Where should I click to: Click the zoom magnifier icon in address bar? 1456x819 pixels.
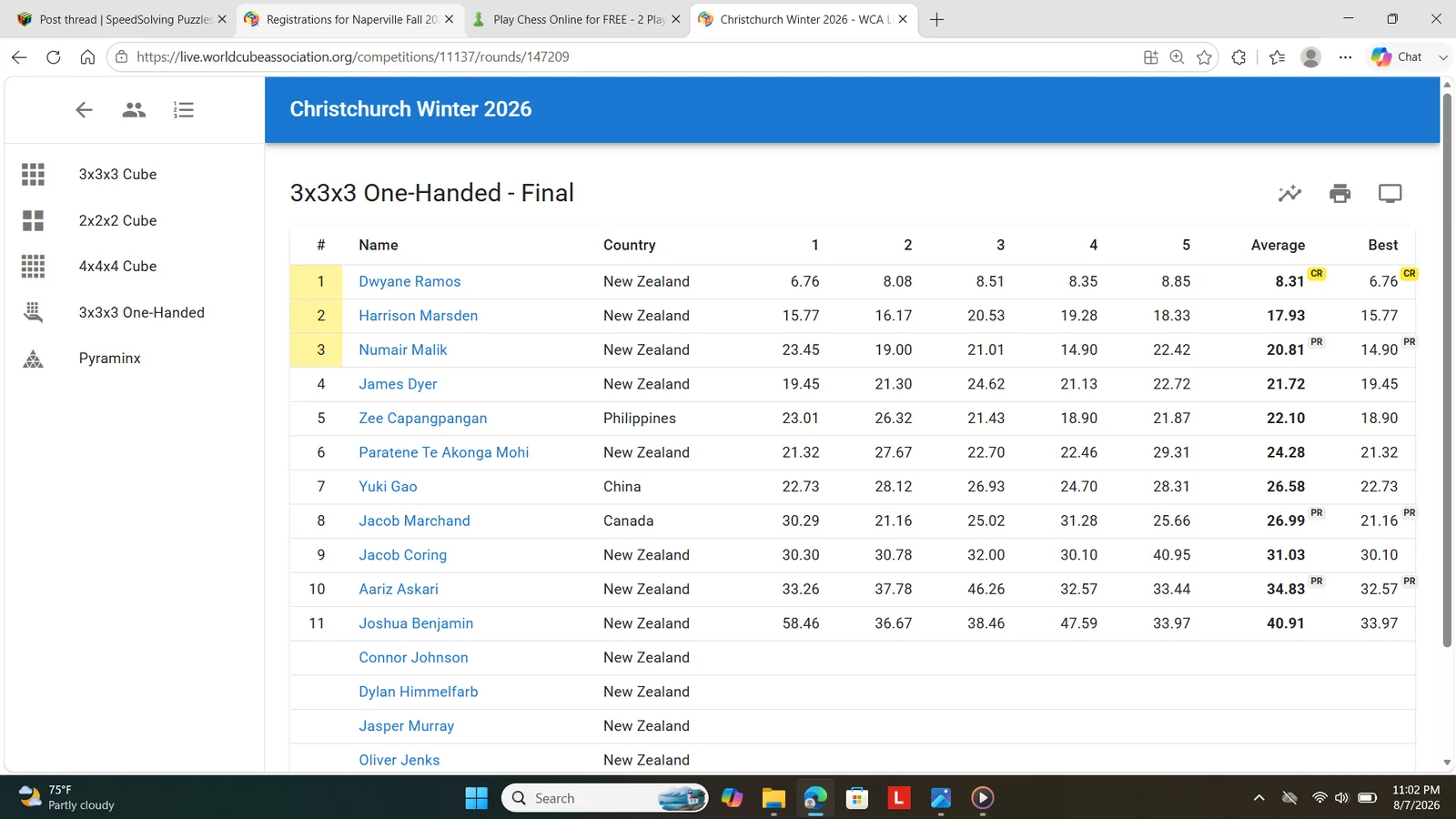1177,57
